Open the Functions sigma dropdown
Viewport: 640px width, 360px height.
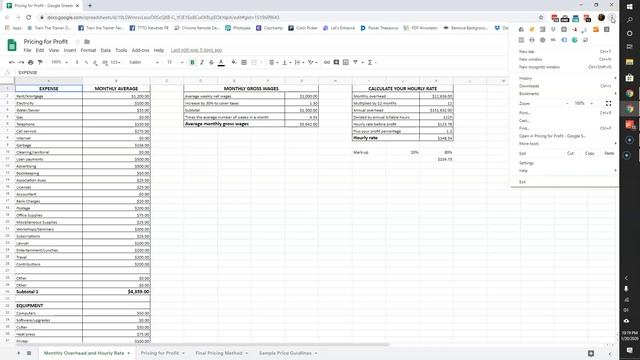coord(371,62)
